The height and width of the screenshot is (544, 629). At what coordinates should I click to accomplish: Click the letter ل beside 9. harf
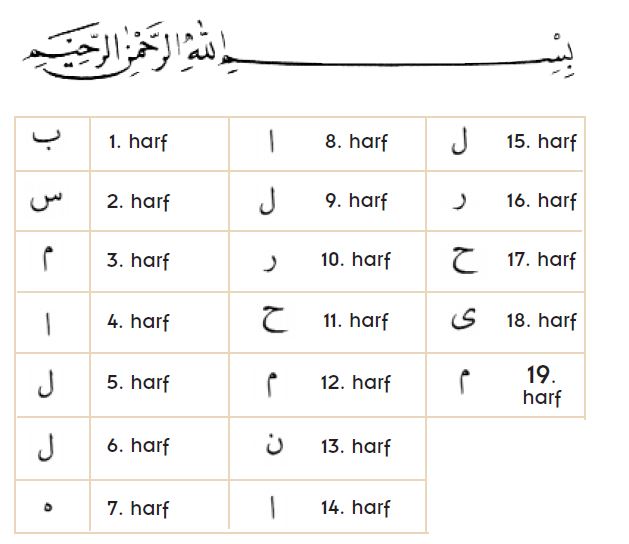click(x=268, y=200)
